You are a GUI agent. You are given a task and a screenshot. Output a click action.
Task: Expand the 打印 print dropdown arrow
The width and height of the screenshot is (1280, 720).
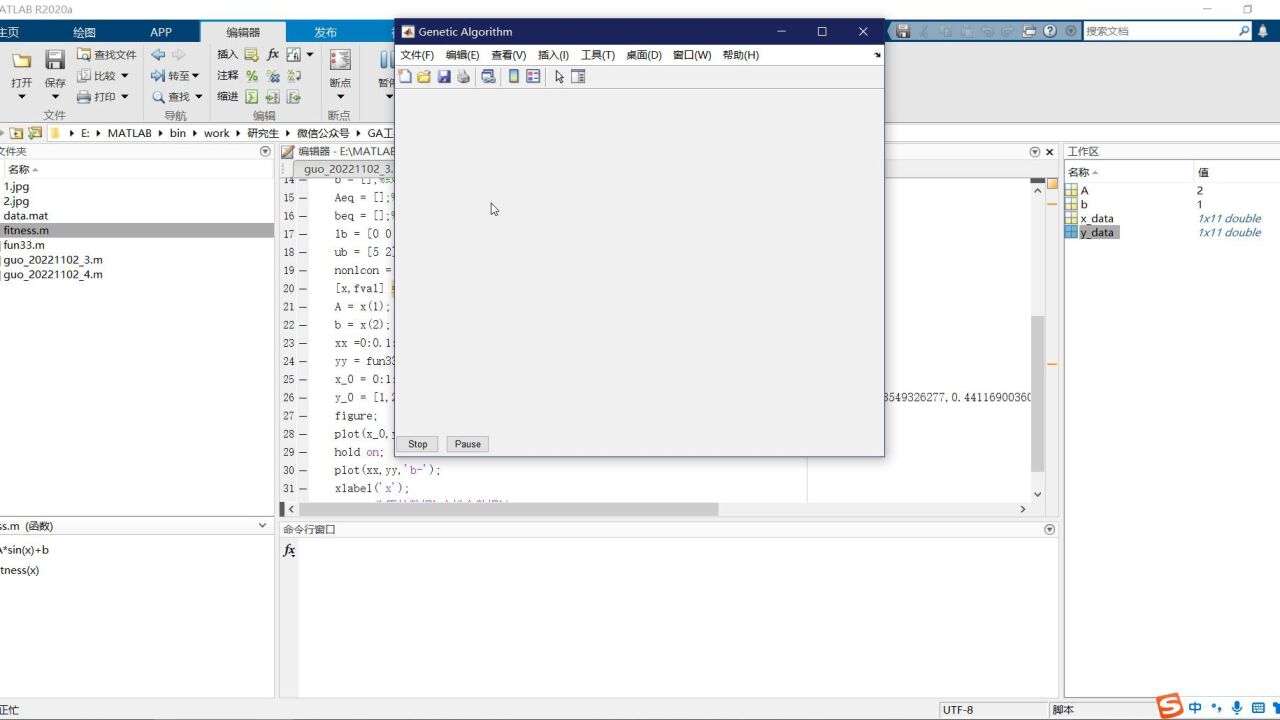click(x=125, y=97)
